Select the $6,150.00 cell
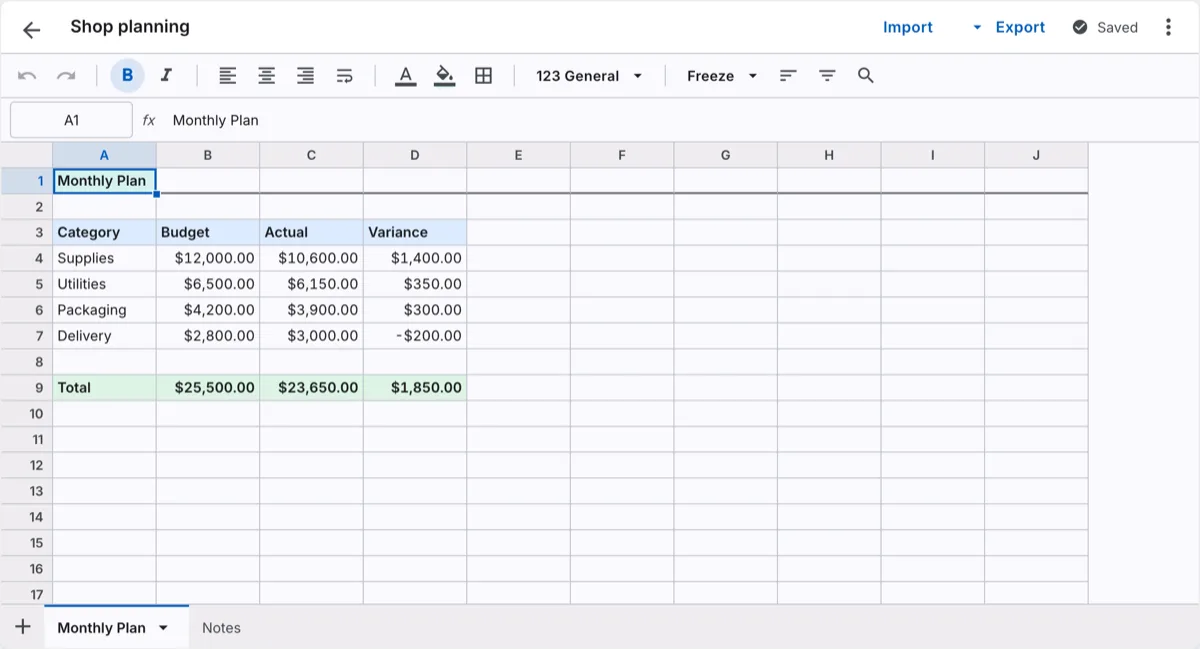Screen dimensions: 1200x649 click(311, 284)
